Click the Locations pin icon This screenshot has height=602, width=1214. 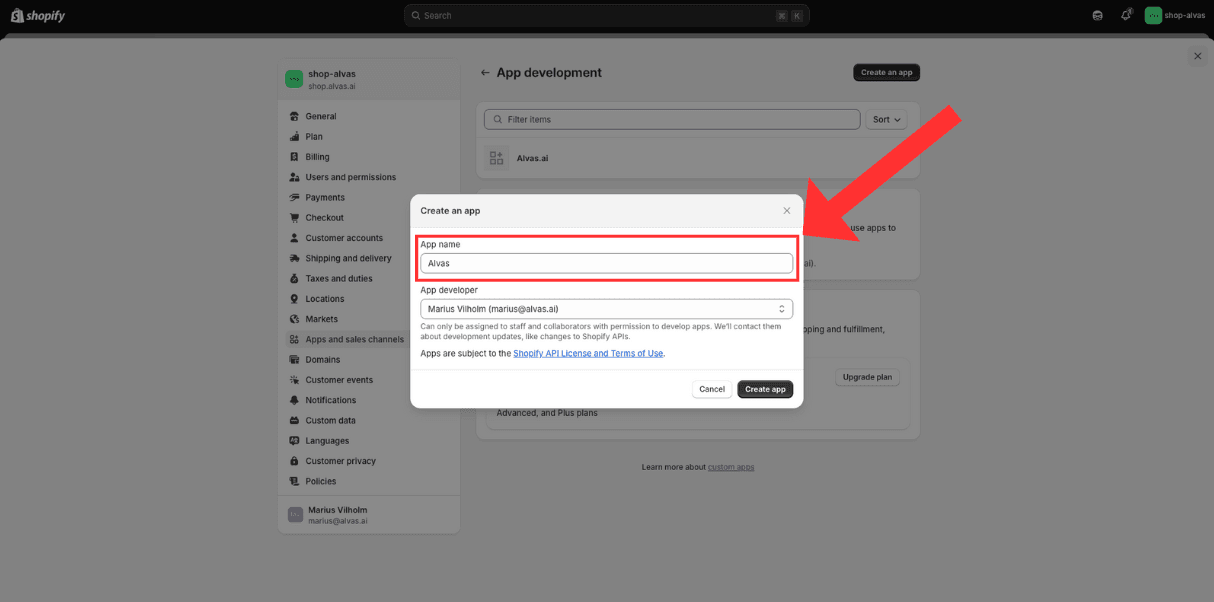click(x=294, y=299)
